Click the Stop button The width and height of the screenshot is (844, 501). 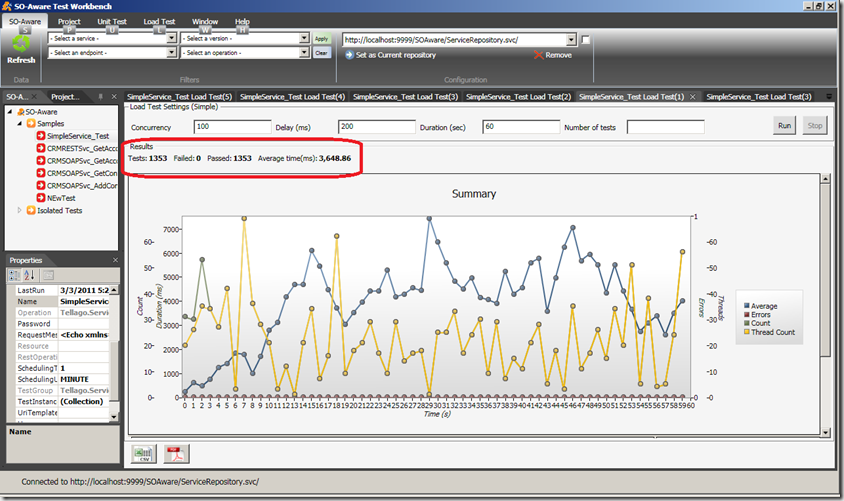(814, 126)
